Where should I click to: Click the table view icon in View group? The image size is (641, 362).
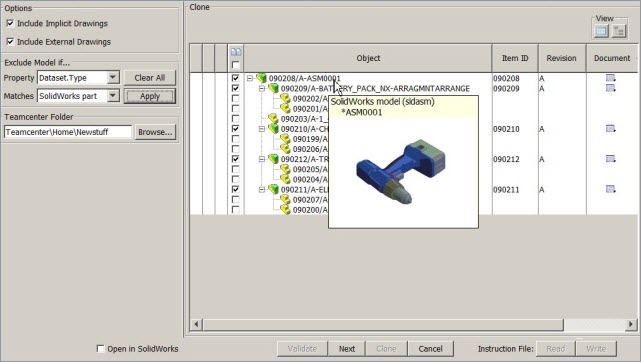(601, 31)
